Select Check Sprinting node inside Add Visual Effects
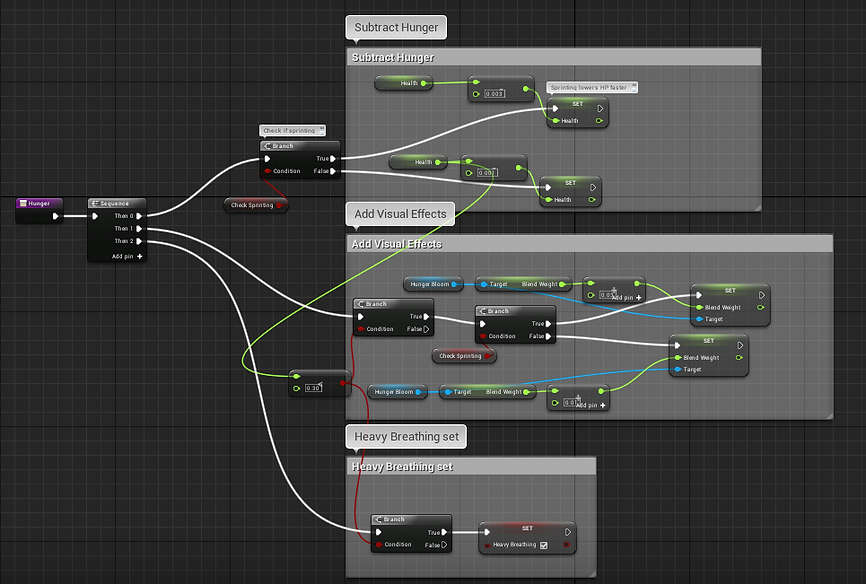866x584 pixels. (x=464, y=356)
